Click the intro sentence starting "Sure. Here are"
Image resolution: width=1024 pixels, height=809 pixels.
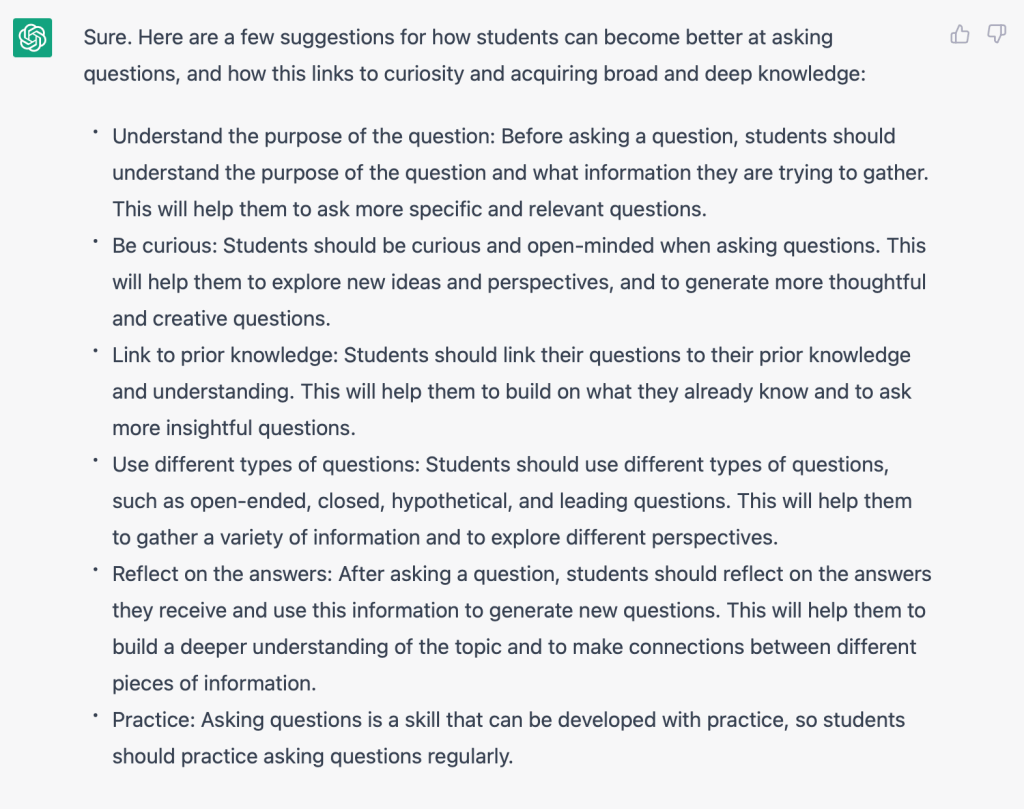458,39
